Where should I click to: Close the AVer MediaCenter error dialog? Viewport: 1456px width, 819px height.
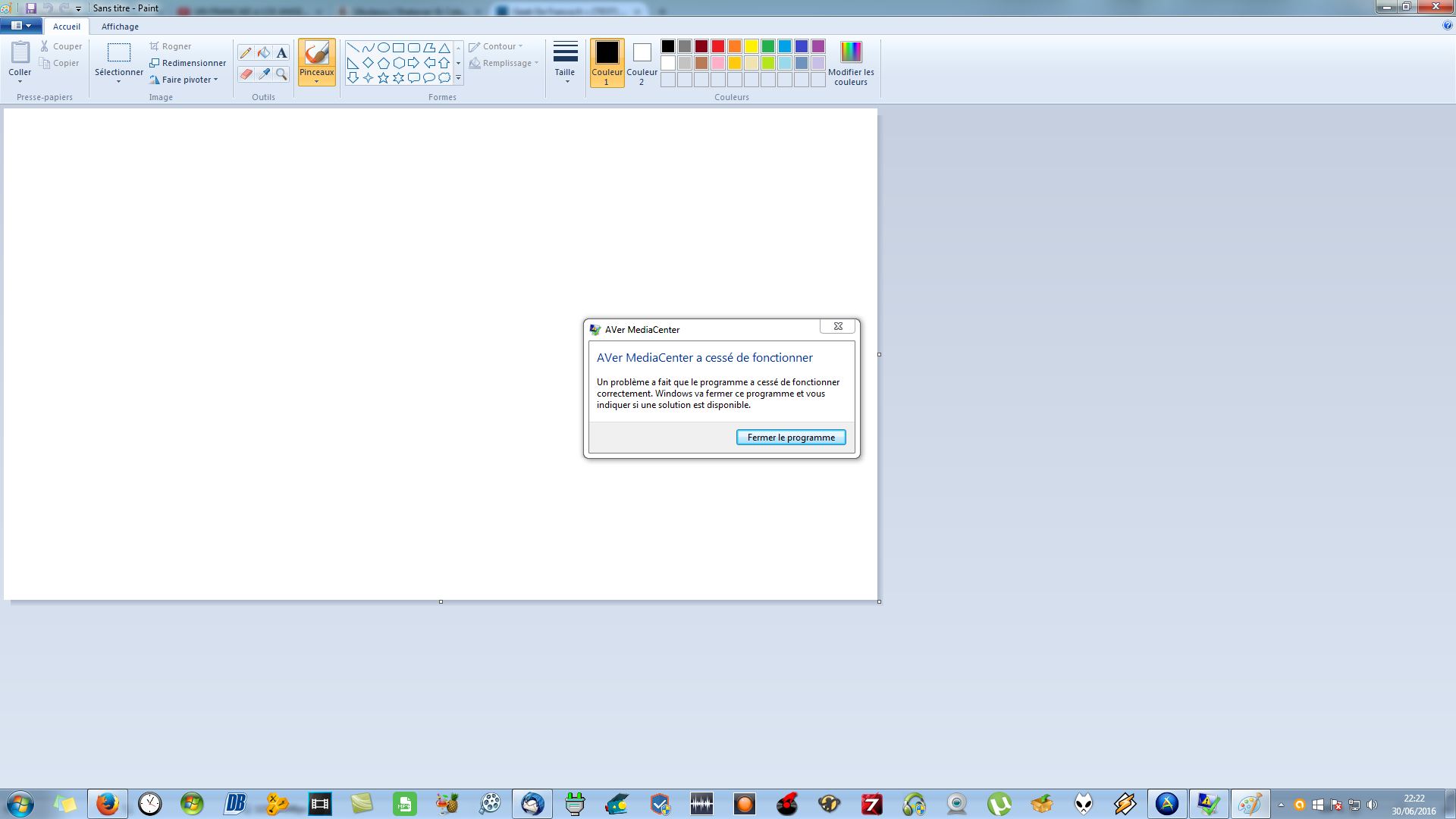(x=838, y=326)
